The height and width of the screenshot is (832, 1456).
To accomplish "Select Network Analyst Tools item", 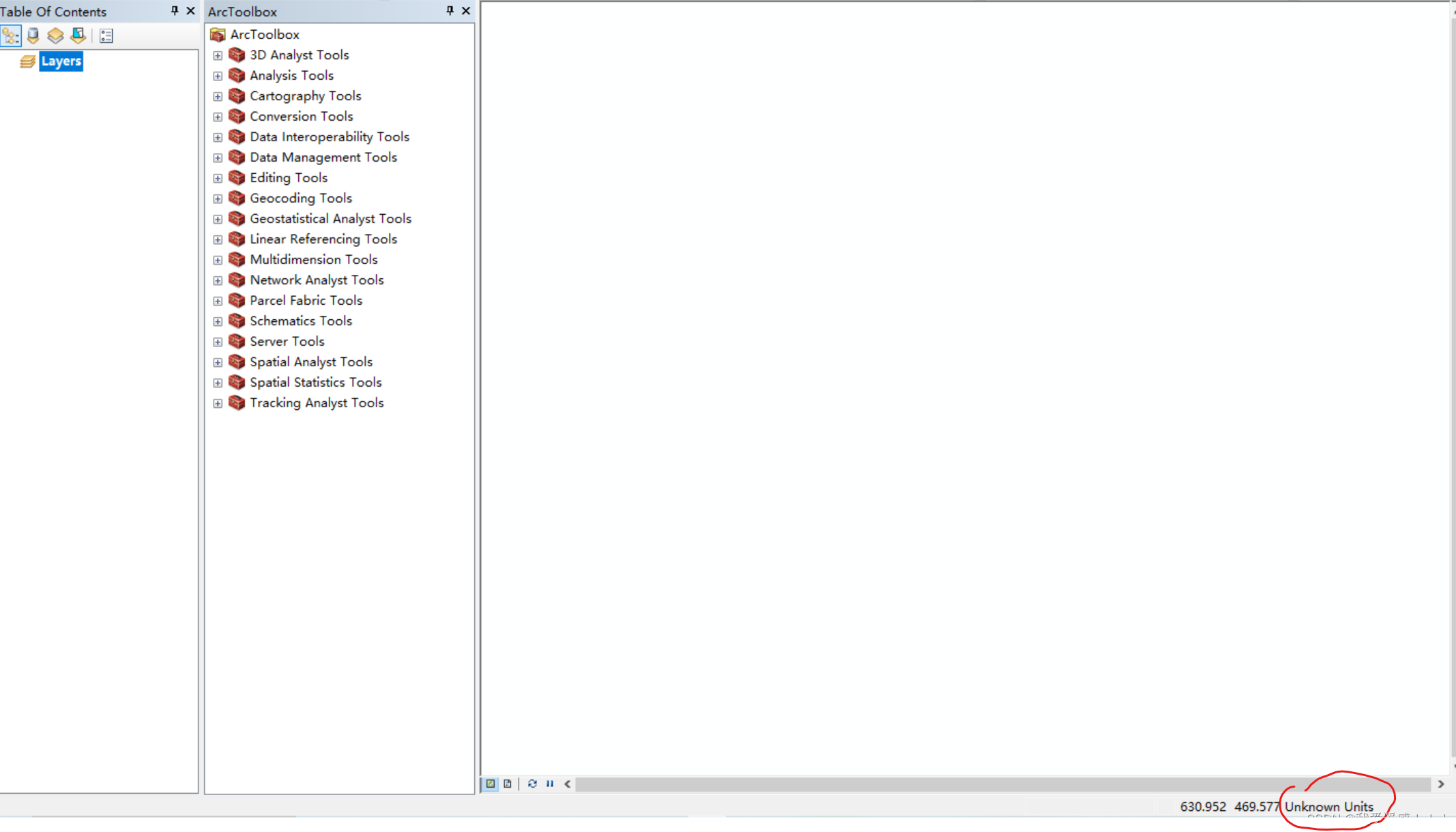I will pyautogui.click(x=317, y=280).
